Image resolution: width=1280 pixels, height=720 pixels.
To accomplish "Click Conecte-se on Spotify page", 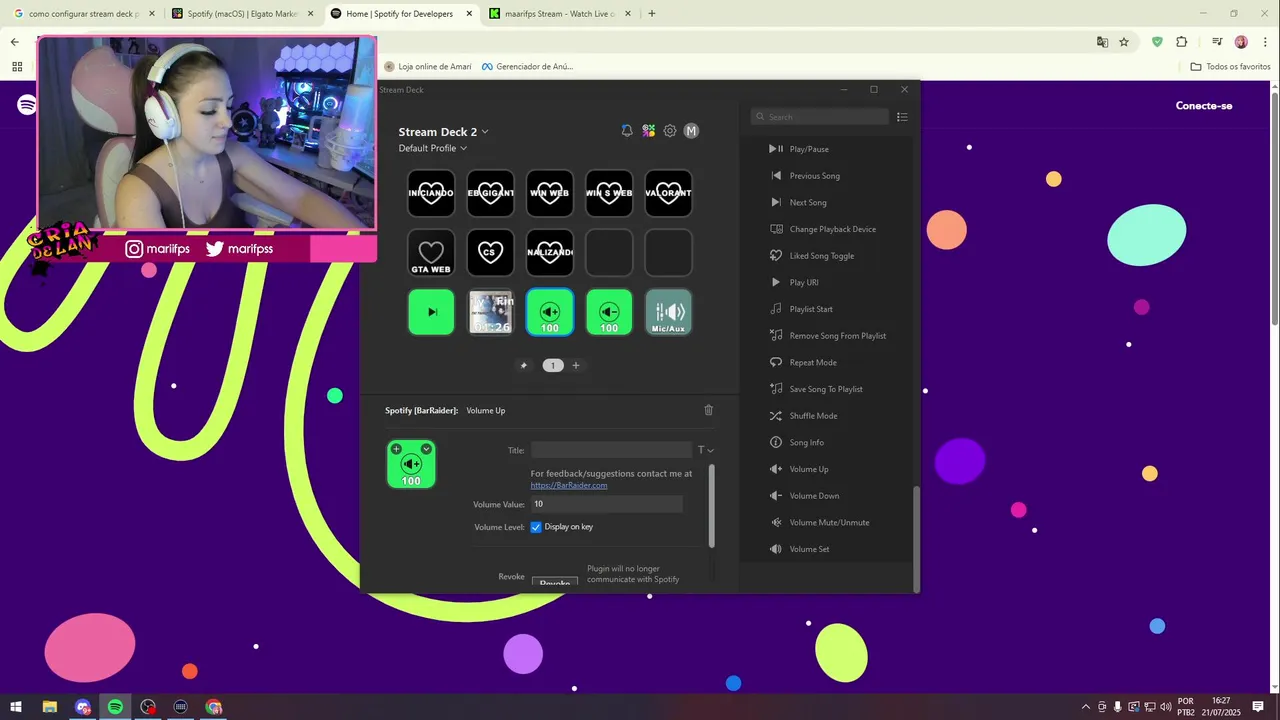I will pos(1204,106).
